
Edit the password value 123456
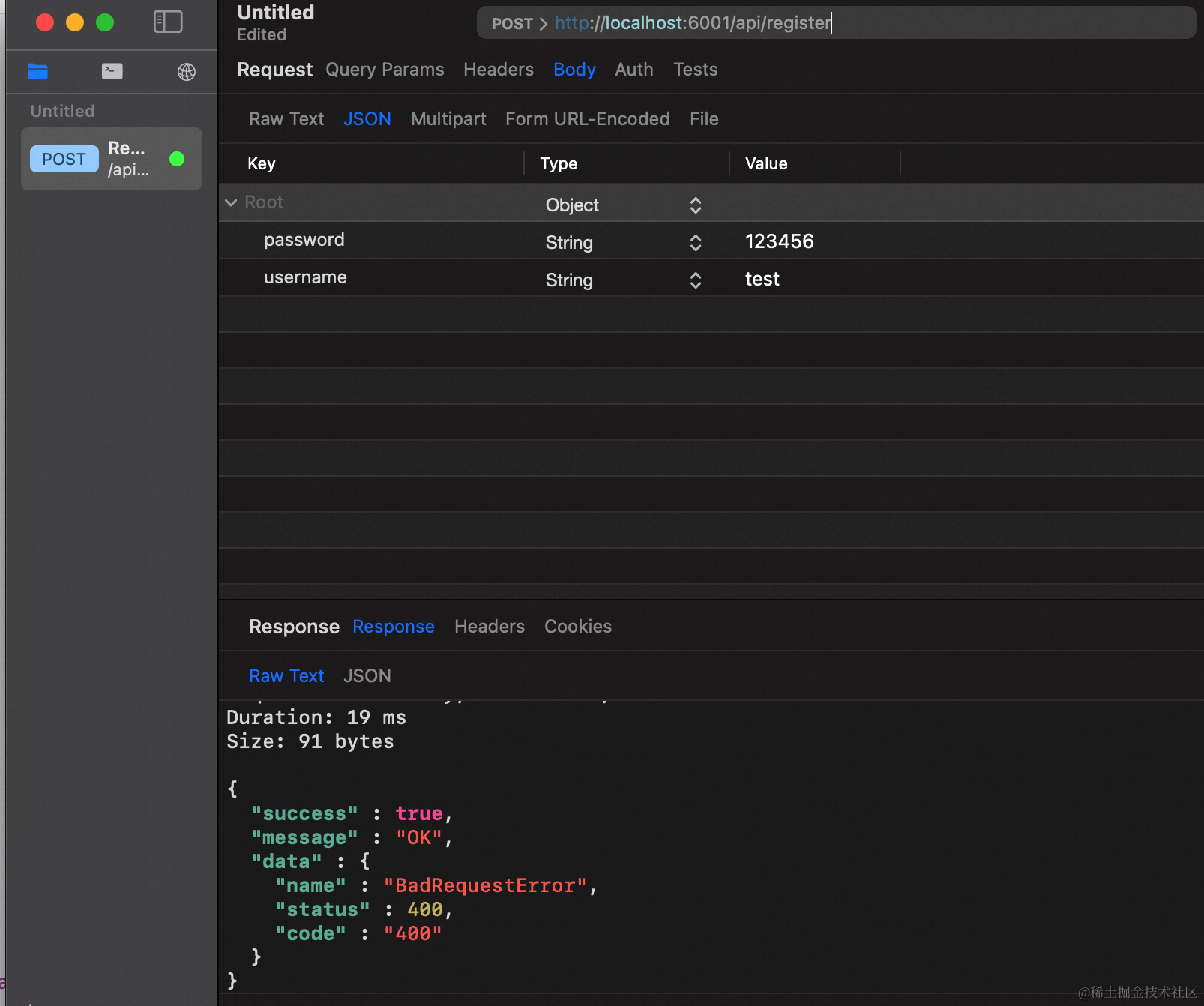click(x=780, y=241)
